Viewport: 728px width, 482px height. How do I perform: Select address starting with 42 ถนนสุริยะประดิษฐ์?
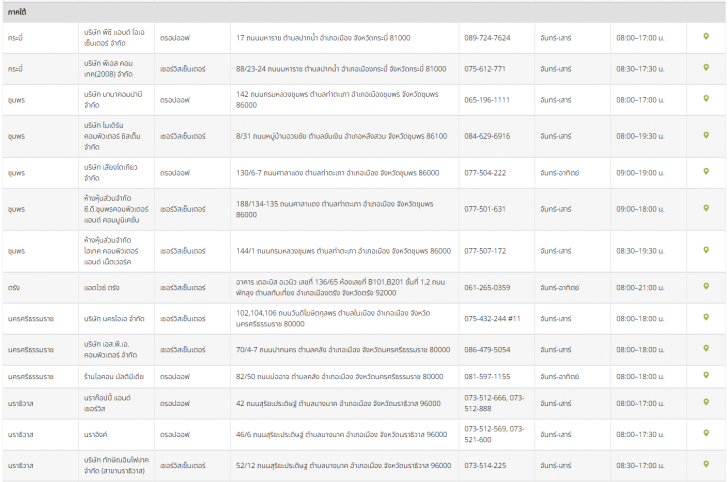click(x=338, y=404)
